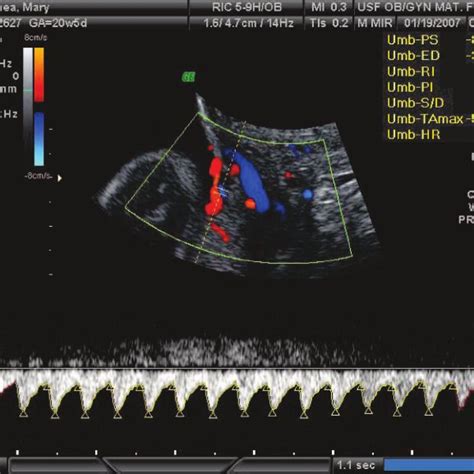
Task: Click the small blue circular vessel spot
Action: coord(308,194)
